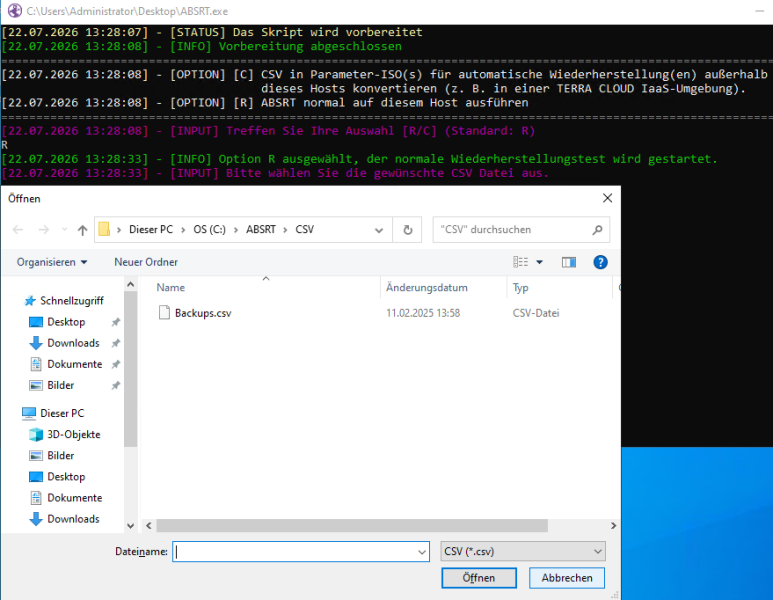Click the pin icon beside pinned Desktop
Image resolution: width=773 pixels, height=600 pixels.
[x=116, y=322]
